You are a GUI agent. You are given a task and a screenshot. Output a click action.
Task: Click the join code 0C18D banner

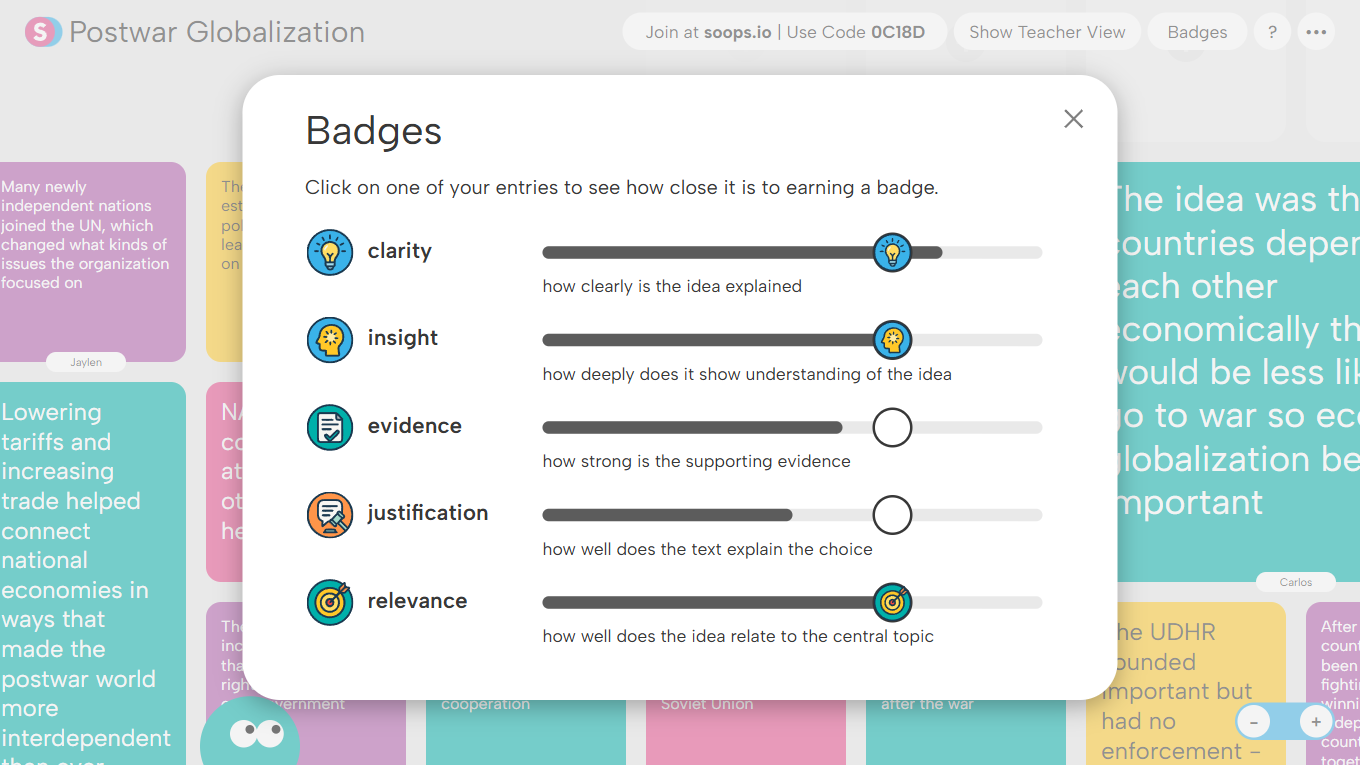point(785,31)
